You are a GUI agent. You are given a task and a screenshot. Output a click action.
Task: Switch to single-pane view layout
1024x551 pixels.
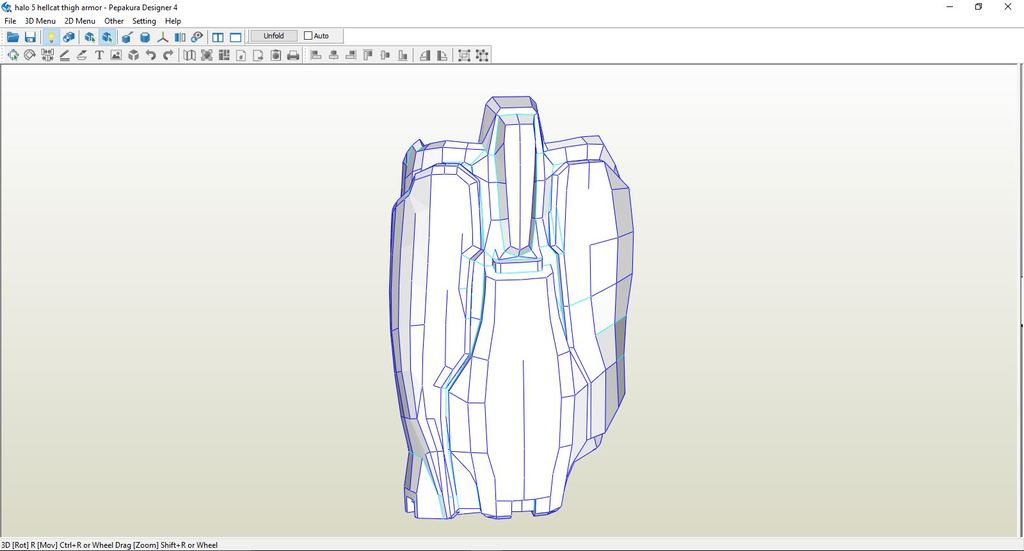[236, 37]
